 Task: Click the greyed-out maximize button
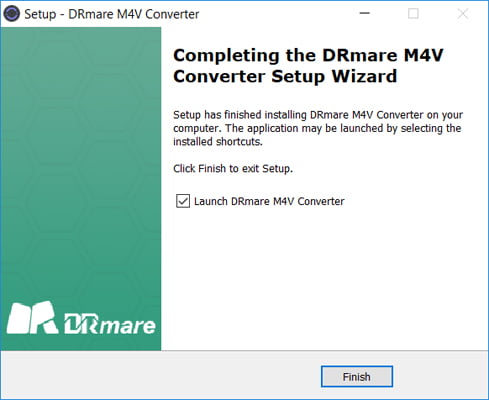[413, 14]
